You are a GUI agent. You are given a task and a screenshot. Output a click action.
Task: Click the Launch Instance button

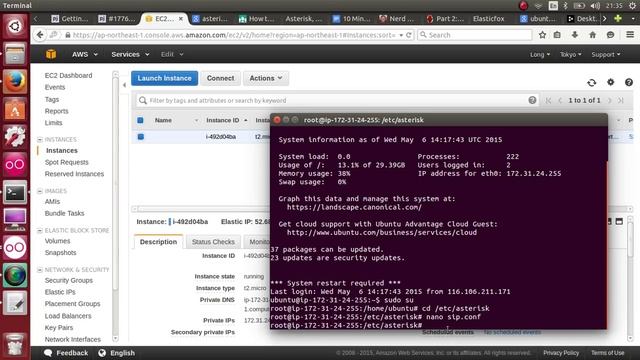(164, 78)
